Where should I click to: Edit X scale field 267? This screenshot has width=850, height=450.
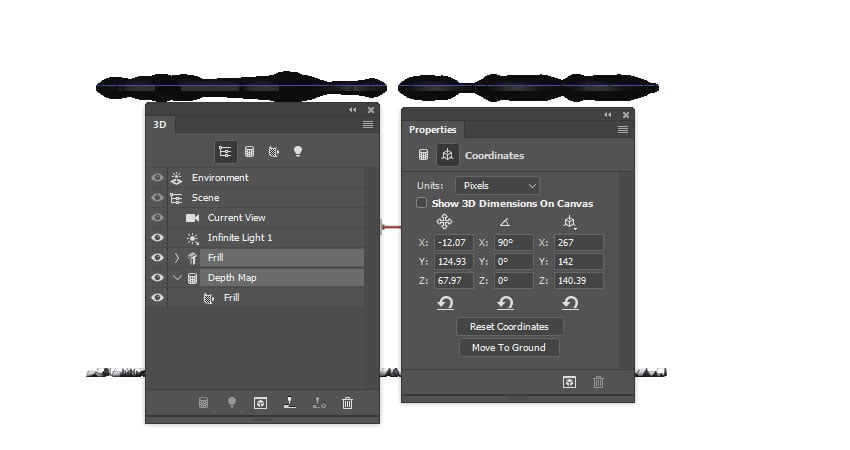coord(579,243)
